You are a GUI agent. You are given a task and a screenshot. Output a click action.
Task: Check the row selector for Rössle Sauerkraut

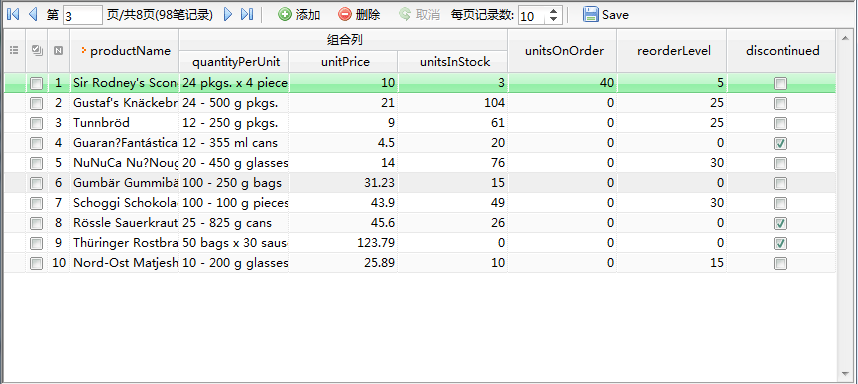(x=37, y=223)
